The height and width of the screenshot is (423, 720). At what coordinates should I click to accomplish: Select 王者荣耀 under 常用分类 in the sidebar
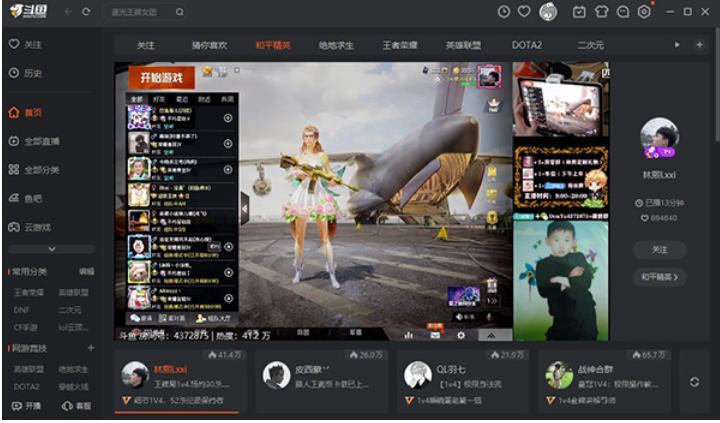tap(28, 293)
